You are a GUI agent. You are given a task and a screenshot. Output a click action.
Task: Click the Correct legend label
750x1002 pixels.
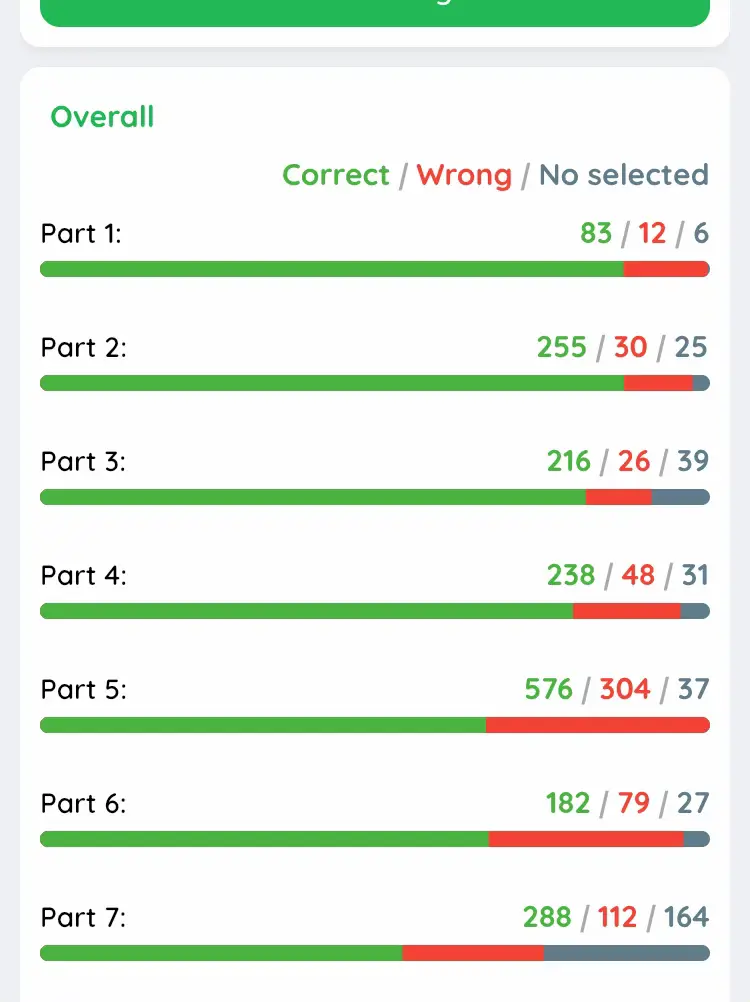coord(336,175)
